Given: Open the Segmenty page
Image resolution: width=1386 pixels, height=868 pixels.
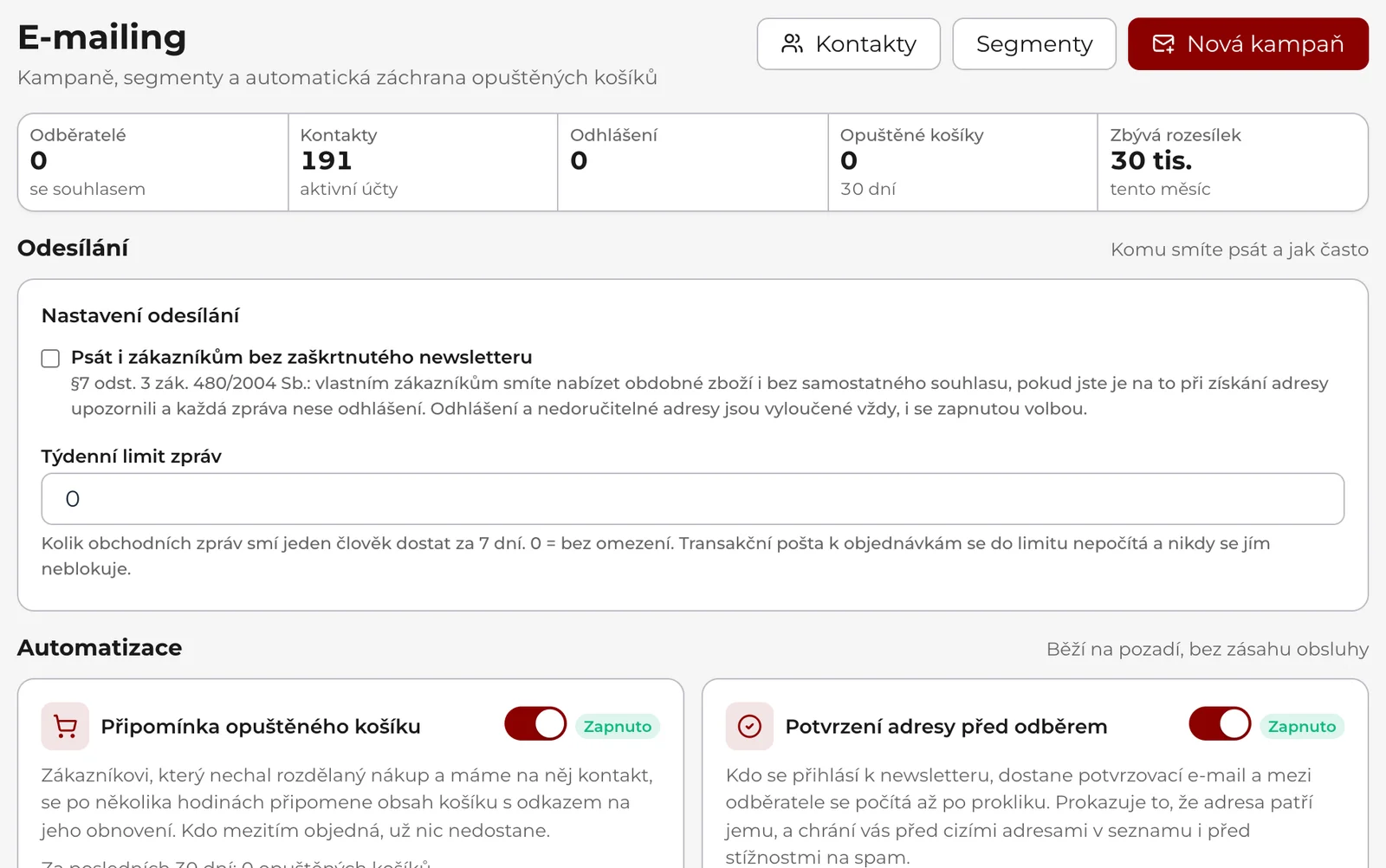Looking at the screenshot, I should coord(1034,44).
